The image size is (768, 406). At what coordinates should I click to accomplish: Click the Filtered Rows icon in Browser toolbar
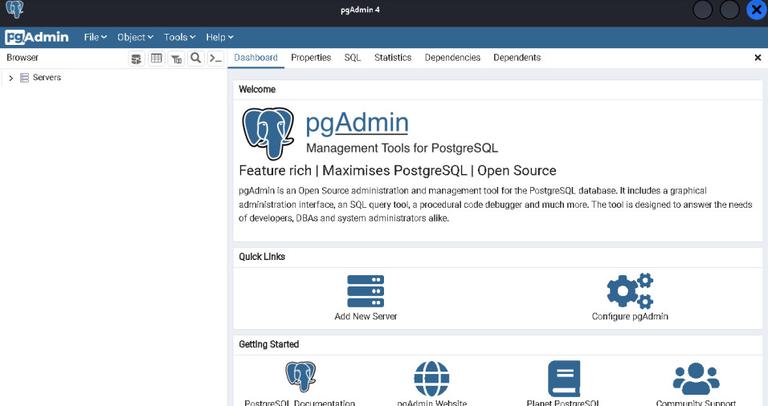pos(176,59)
